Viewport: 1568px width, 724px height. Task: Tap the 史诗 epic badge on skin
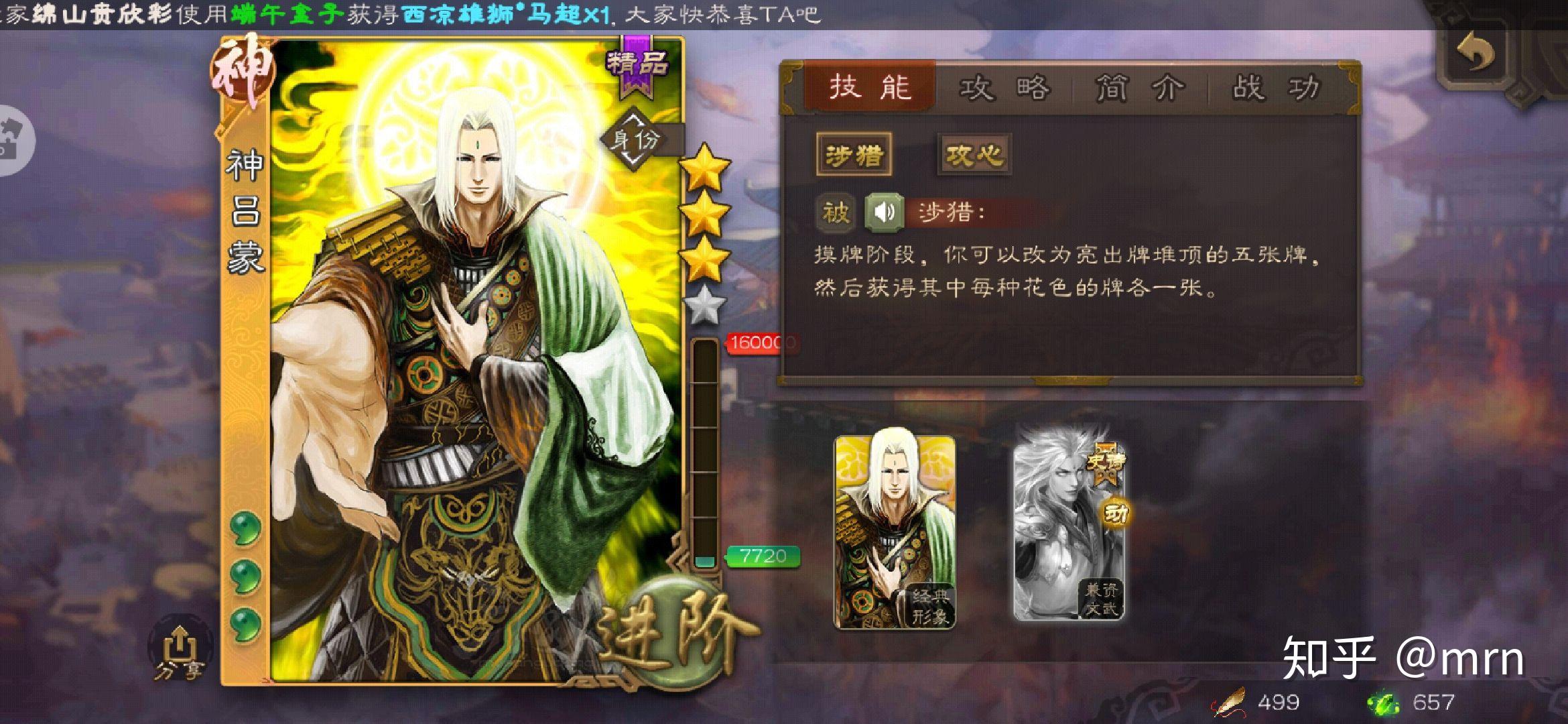pyautogui.click(x=1106, y=464)
